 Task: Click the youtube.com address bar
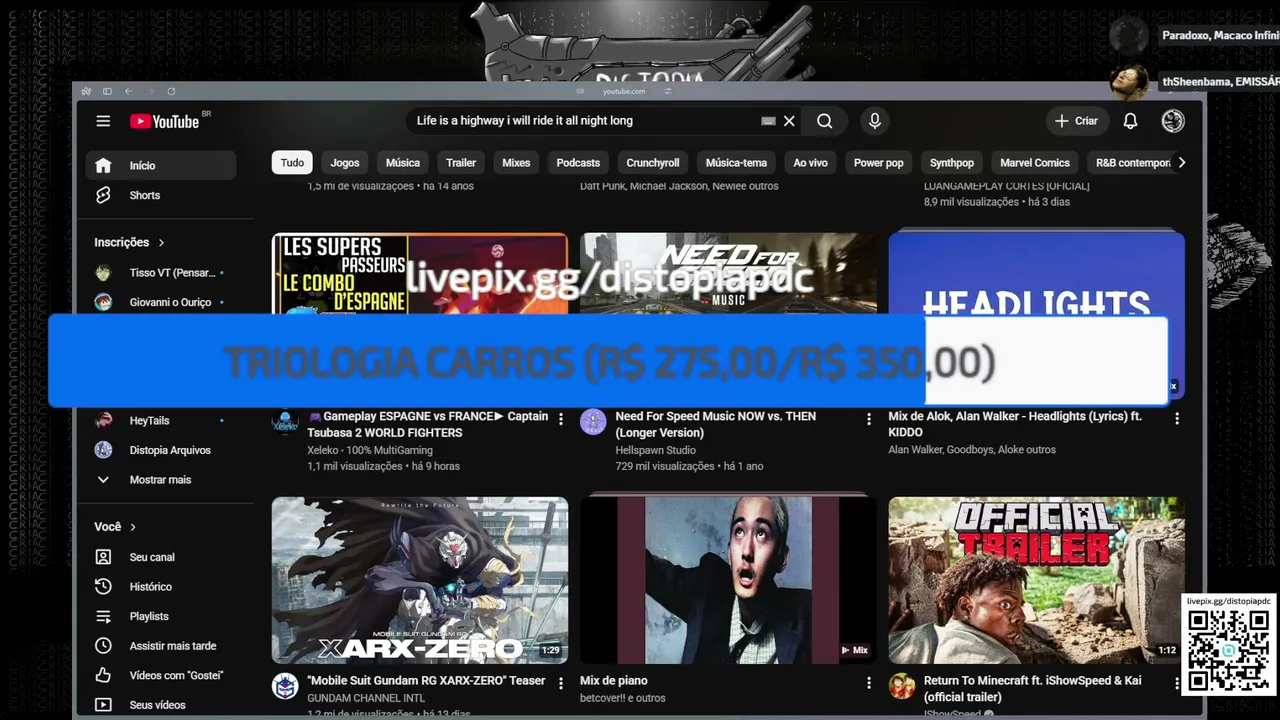tap(624, 91)
